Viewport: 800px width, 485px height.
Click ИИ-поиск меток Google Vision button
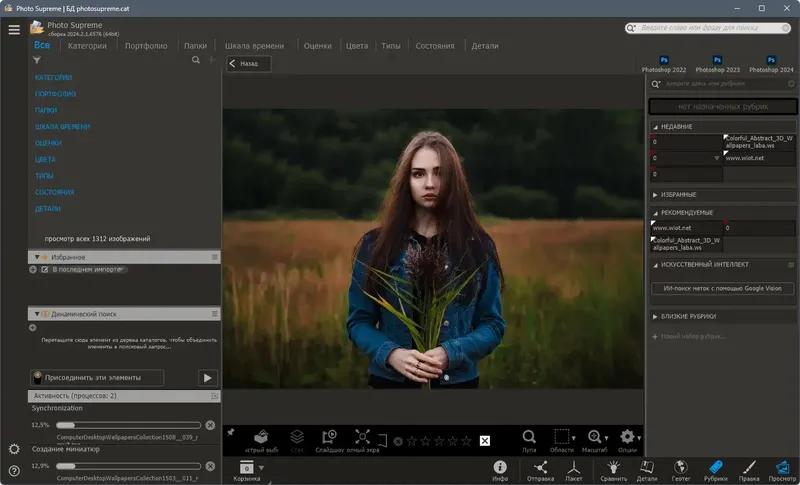point(723,288)
